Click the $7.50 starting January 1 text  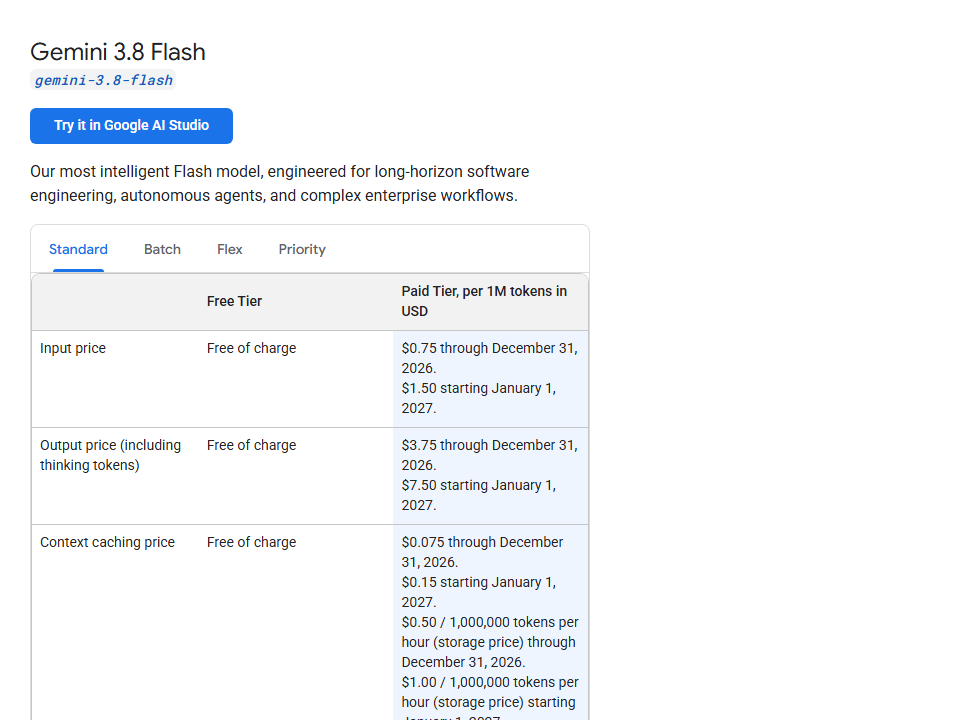click(479, 495)
